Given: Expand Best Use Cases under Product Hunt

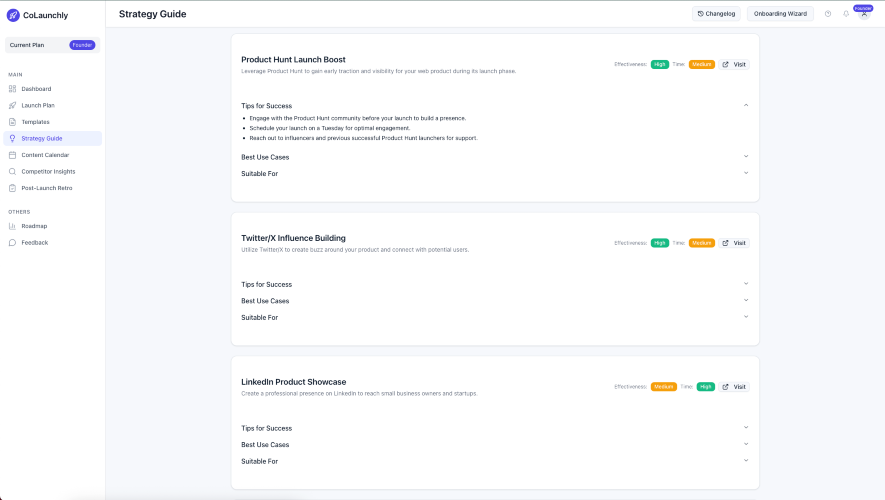Looking at the screenshot, I should (x=746, y=157).
